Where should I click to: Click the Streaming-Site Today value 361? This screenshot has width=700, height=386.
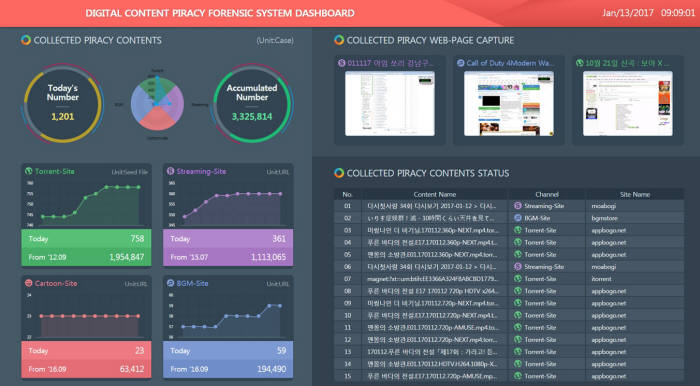coord(279,239)
